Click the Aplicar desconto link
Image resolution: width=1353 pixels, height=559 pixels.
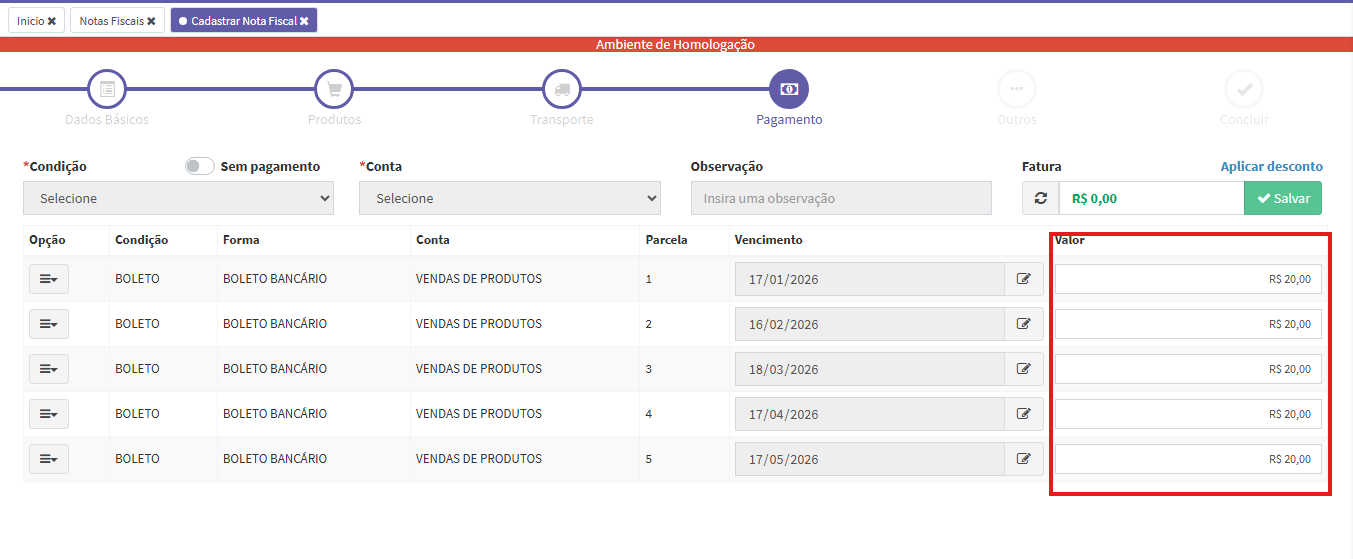[1271, 166]
